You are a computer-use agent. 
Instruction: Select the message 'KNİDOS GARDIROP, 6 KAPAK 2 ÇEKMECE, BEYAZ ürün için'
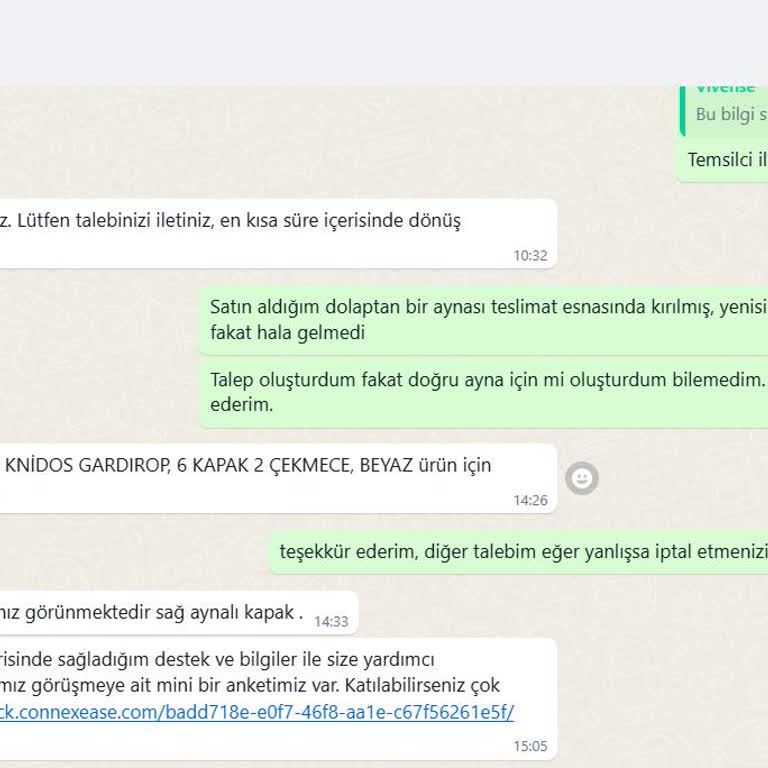[248, 465]
